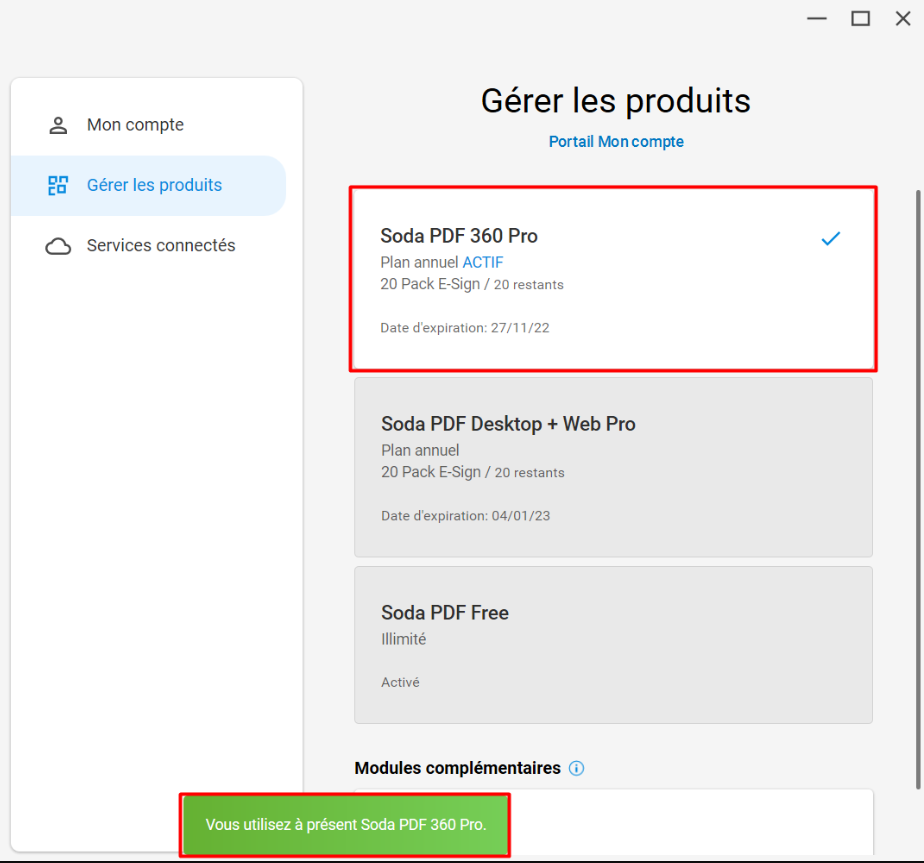This screenshot has width=924, height=863.
Task: Click the 'Activé' status text
Action: point(400,682)
